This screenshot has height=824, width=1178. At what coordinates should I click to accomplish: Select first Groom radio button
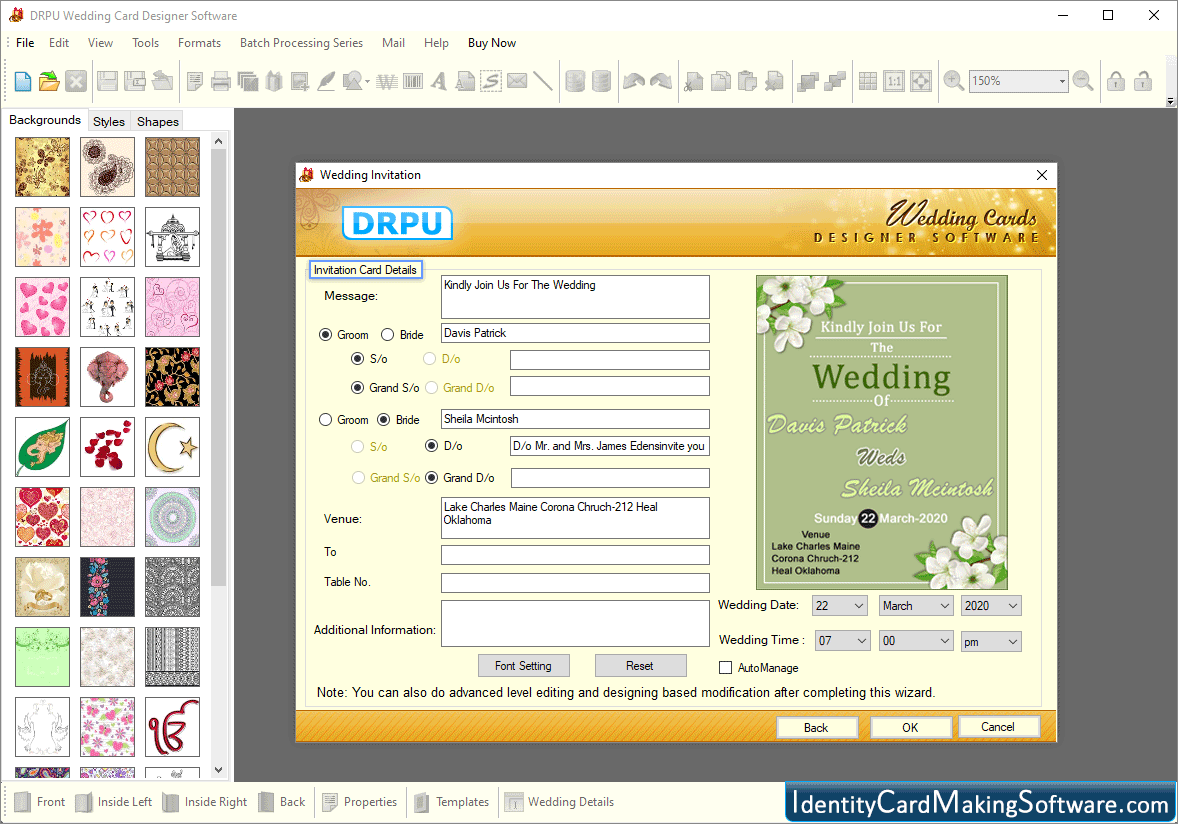tap(325, 335)
